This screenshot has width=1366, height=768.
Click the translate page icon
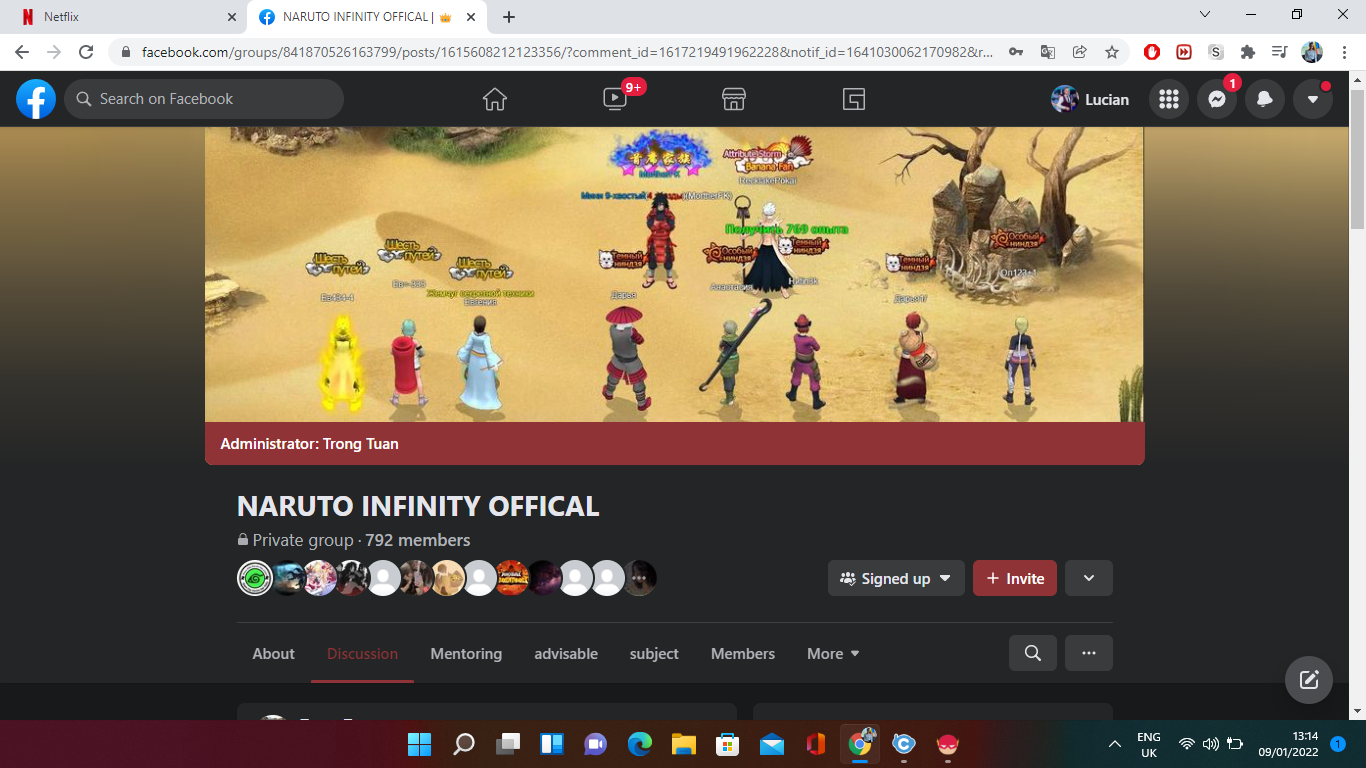[1048, 52]
